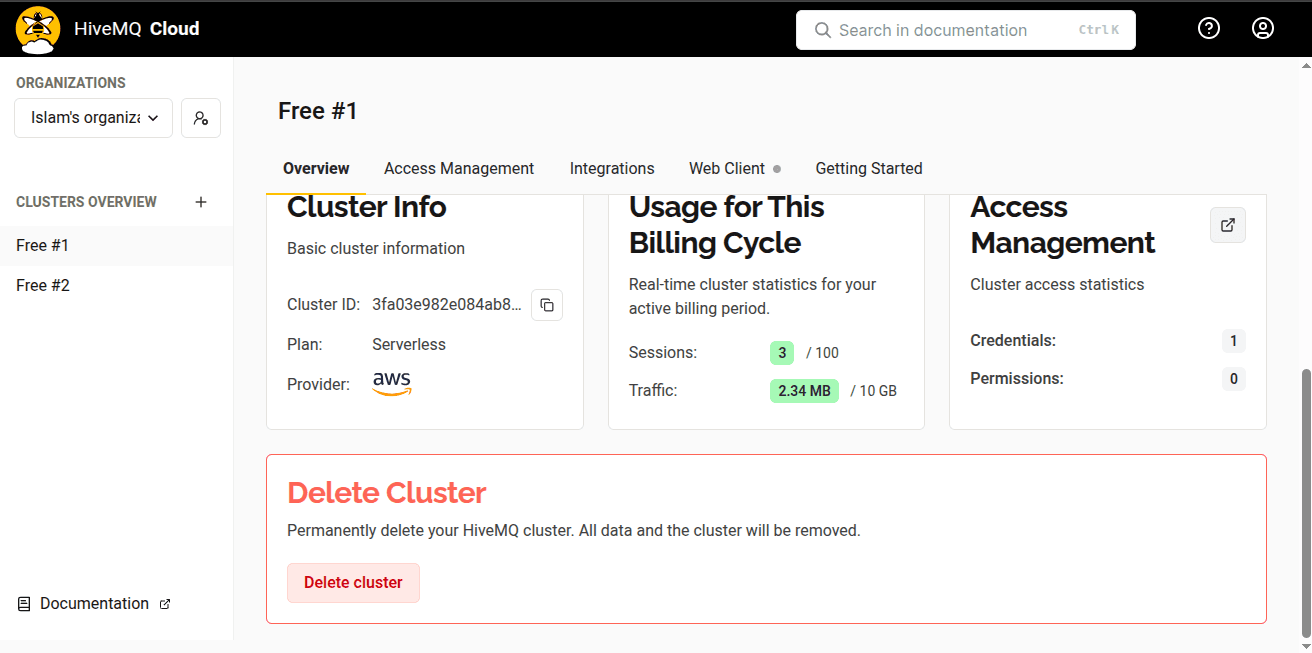
Task: Copy the Cluster ID to clipboard
Action: [x=547, y=305]
